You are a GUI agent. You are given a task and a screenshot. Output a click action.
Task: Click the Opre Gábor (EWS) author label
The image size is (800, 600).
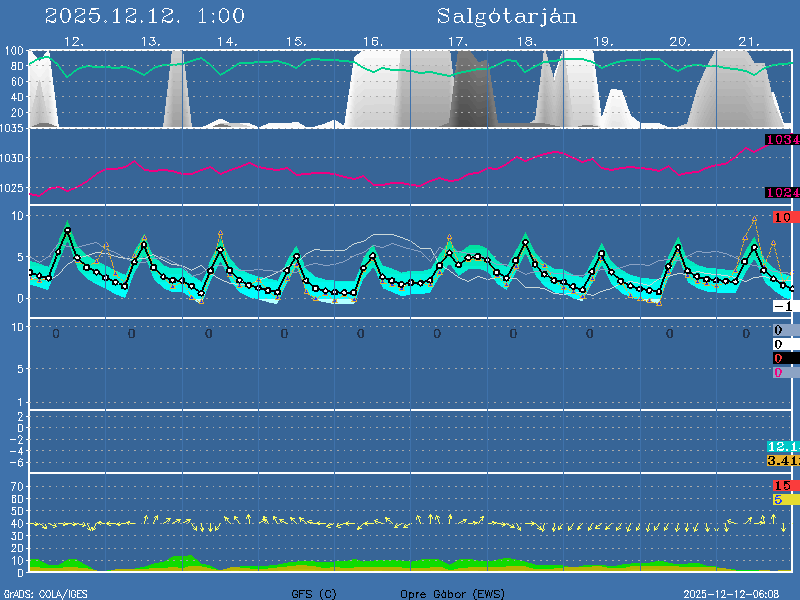click(453, 594)
